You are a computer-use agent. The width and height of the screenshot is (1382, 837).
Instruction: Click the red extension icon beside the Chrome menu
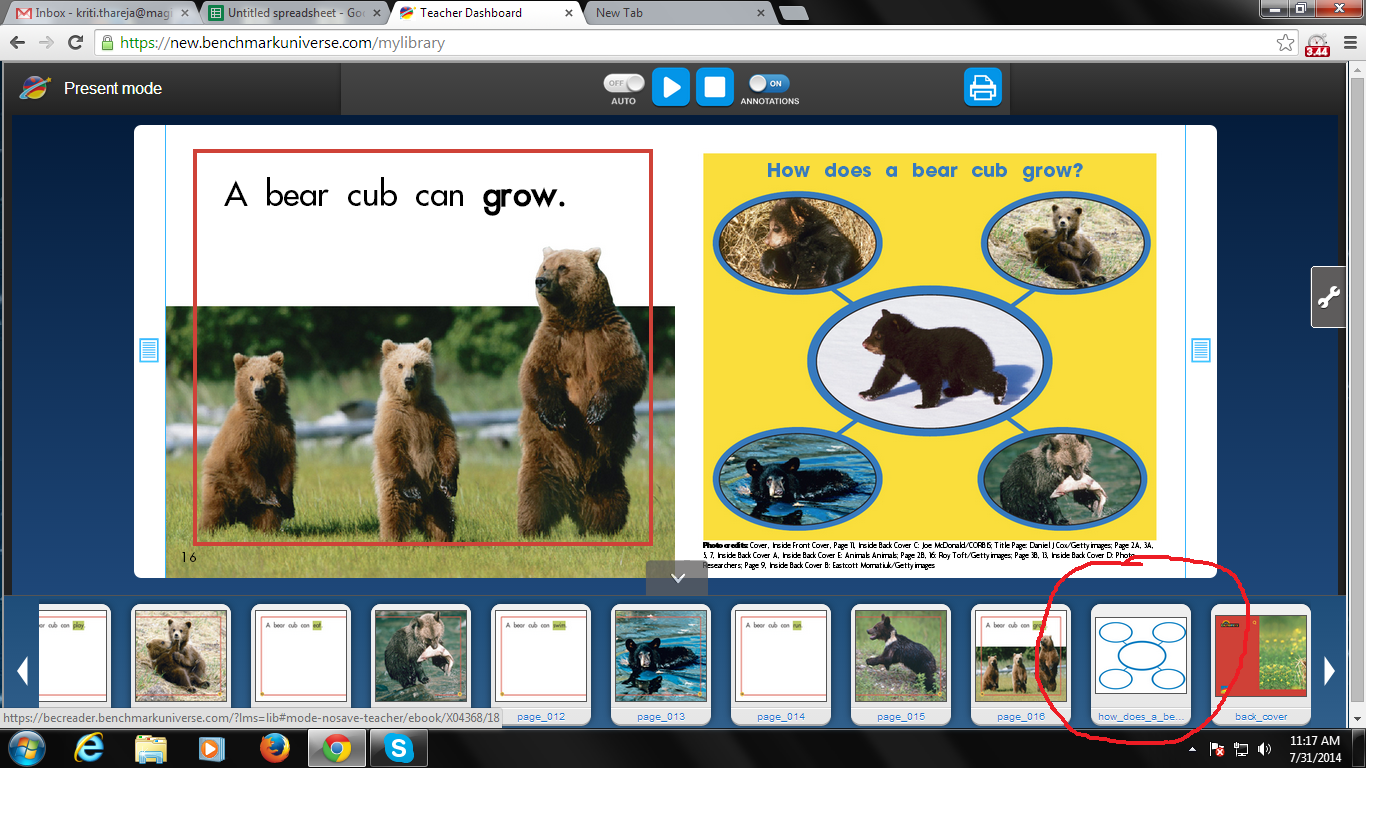1318,43
